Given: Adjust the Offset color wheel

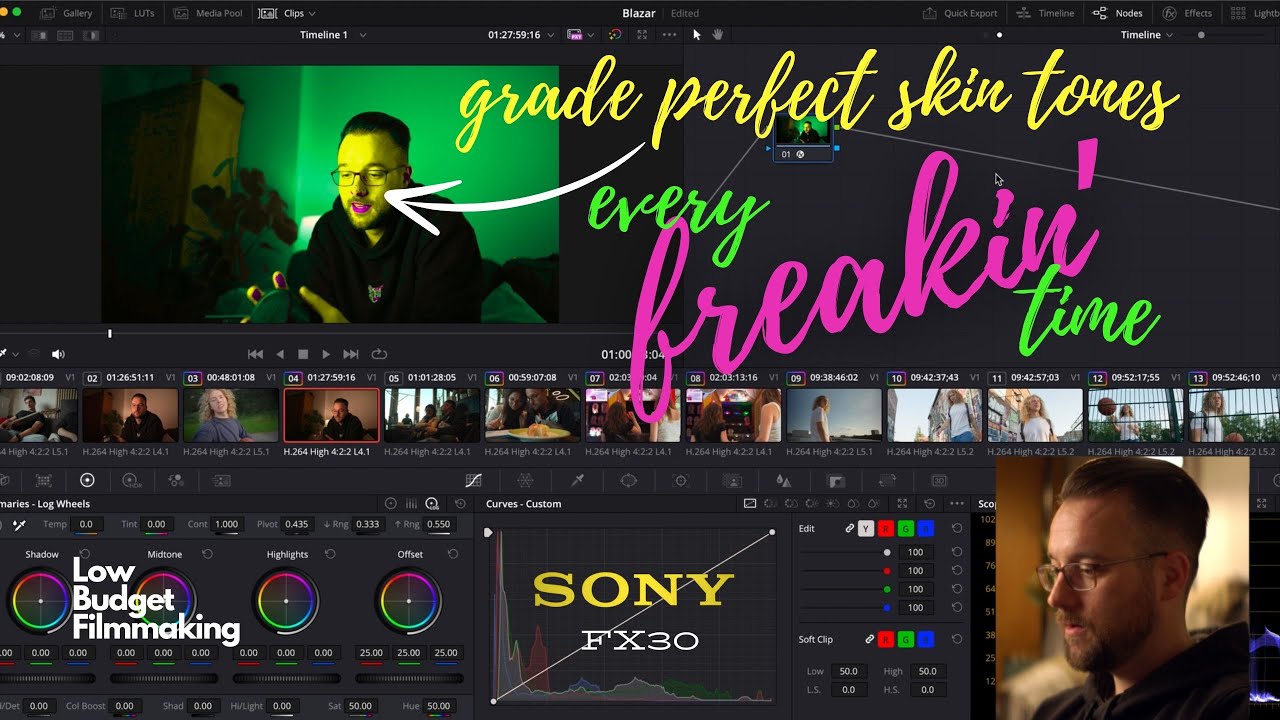Looking at the screenshot, I should 410,600.
